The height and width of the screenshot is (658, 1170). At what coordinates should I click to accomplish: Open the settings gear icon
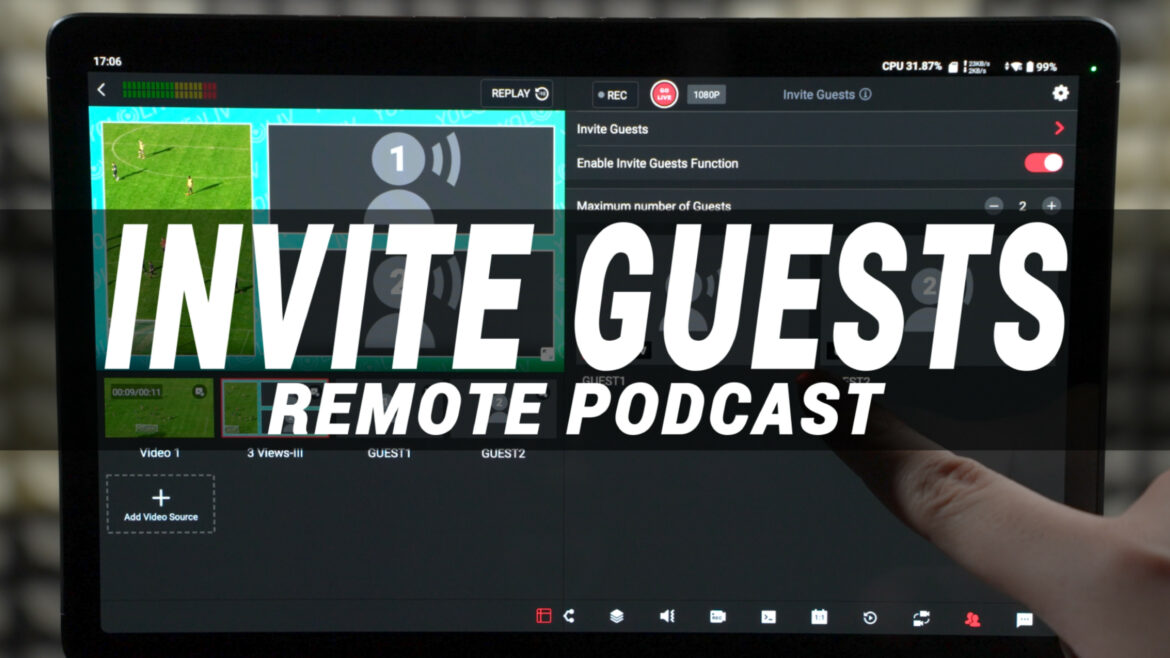pyautogui.click(x=1060, y=94)
